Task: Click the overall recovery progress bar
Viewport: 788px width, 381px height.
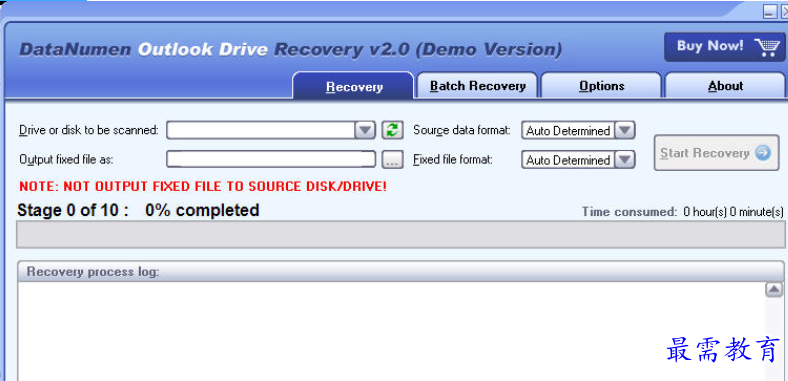Action: (400, 234)
